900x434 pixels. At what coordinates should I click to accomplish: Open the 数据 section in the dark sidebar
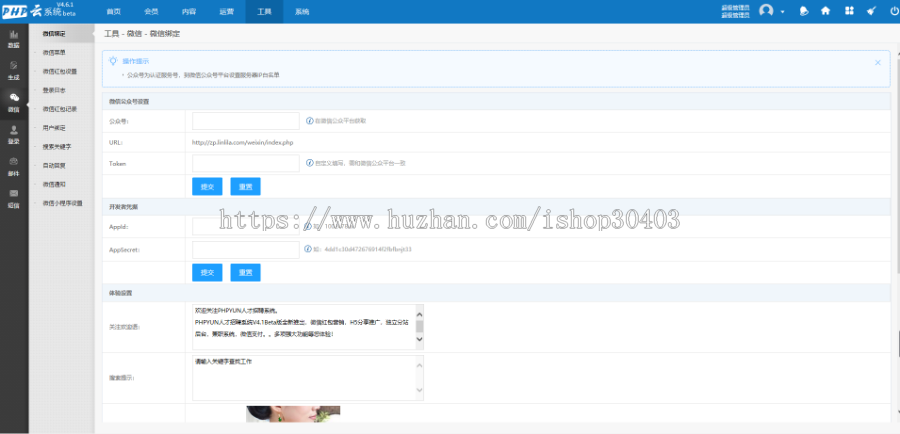click(14, 38)
